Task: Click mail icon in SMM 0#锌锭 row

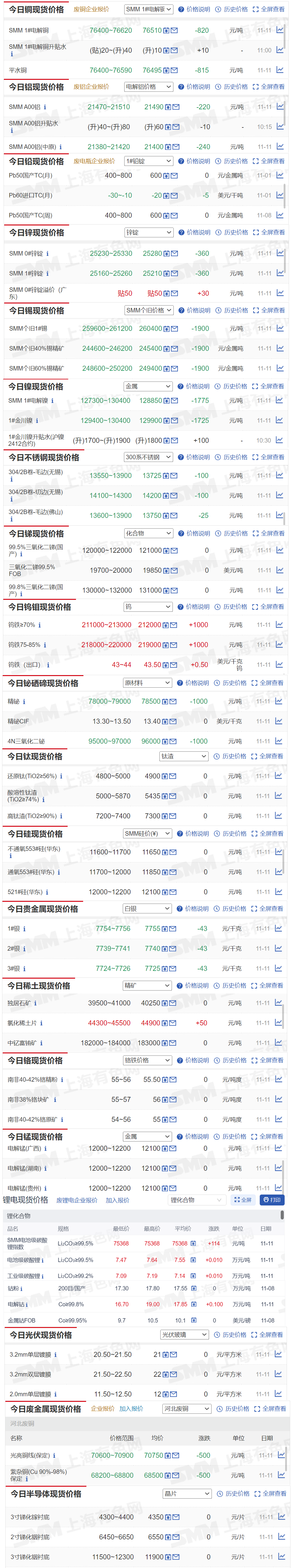Action: coord(174,254)
